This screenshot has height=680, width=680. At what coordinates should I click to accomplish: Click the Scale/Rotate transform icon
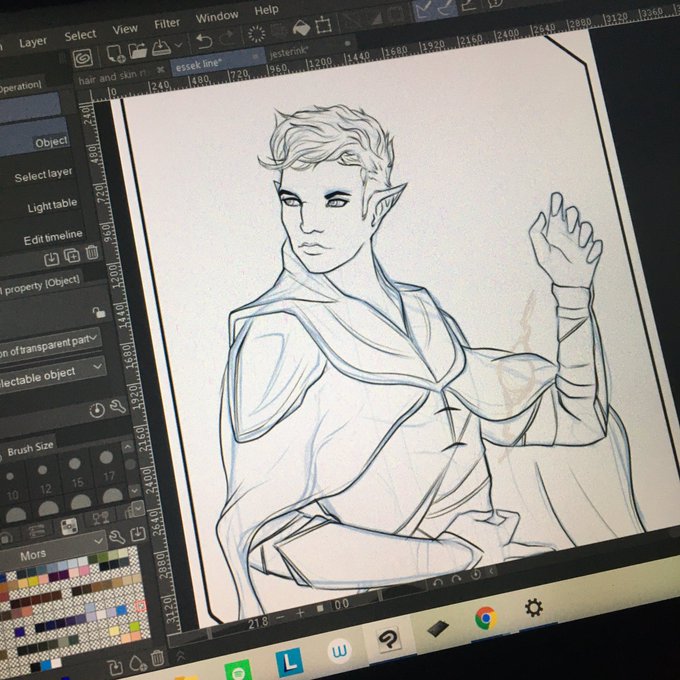coord(323,25)
